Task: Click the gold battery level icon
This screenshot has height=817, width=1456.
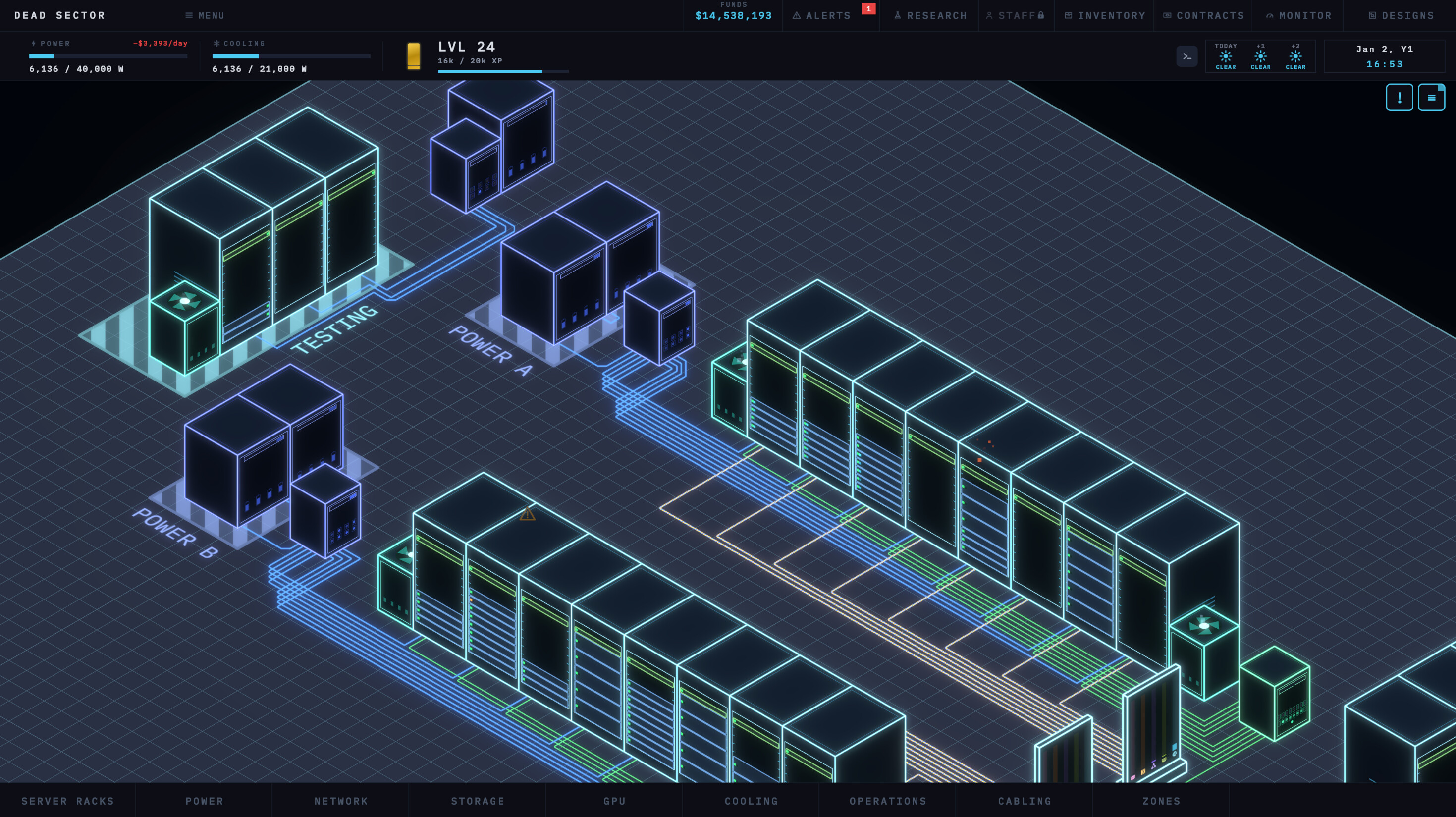Action: coord(414,56)
